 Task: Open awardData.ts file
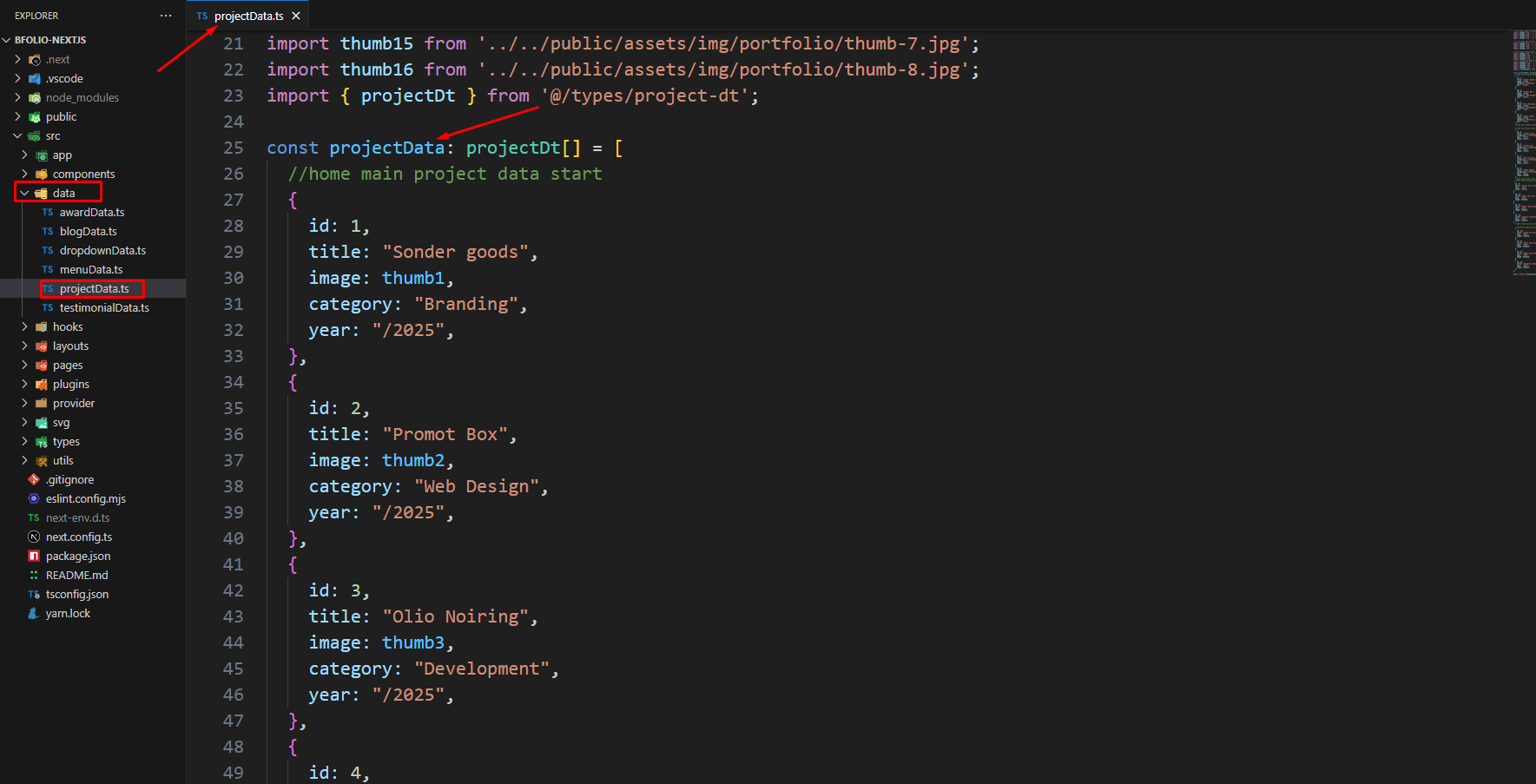coord(91,213)
